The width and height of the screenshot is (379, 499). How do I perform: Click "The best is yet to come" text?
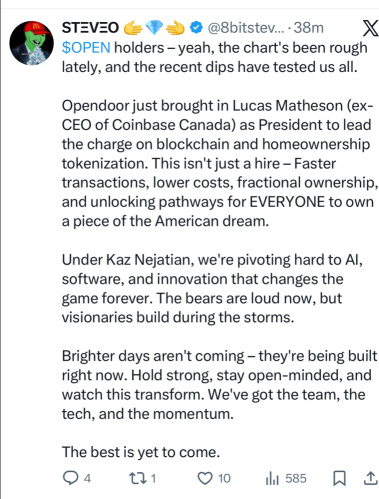click(x=141, y=452)
